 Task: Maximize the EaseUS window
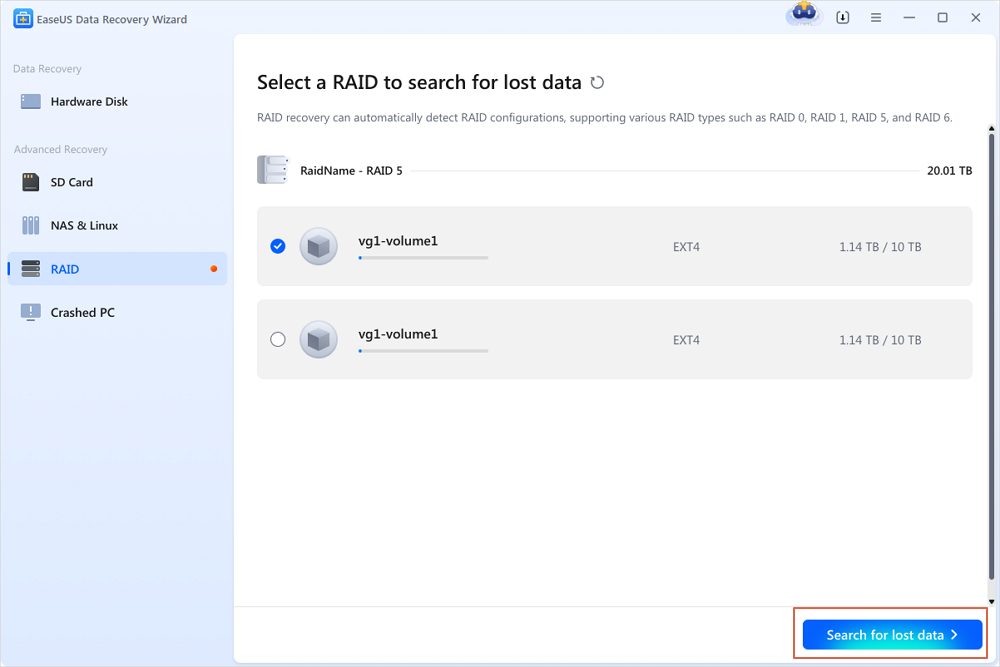coord(943,18)
